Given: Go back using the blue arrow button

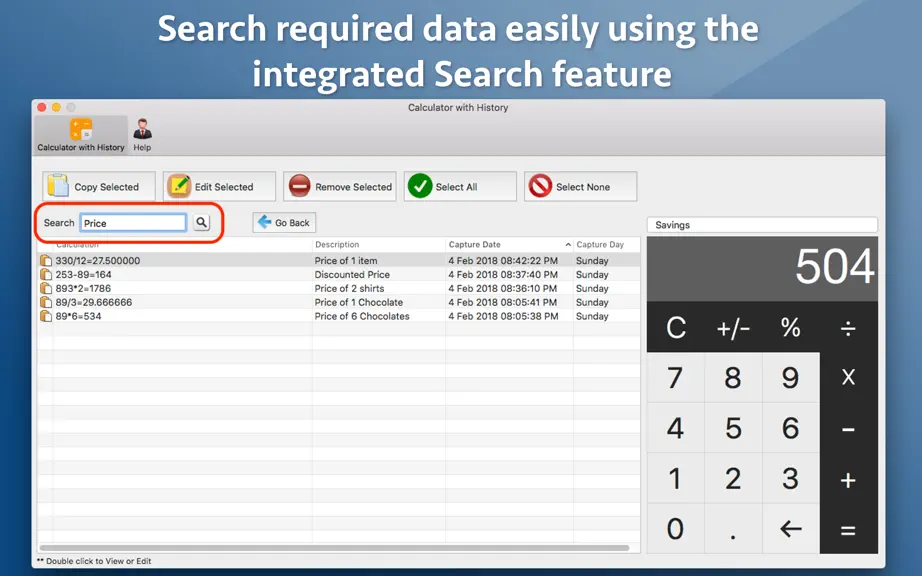Looking at the screenshot, I should (x=284, y=223).
